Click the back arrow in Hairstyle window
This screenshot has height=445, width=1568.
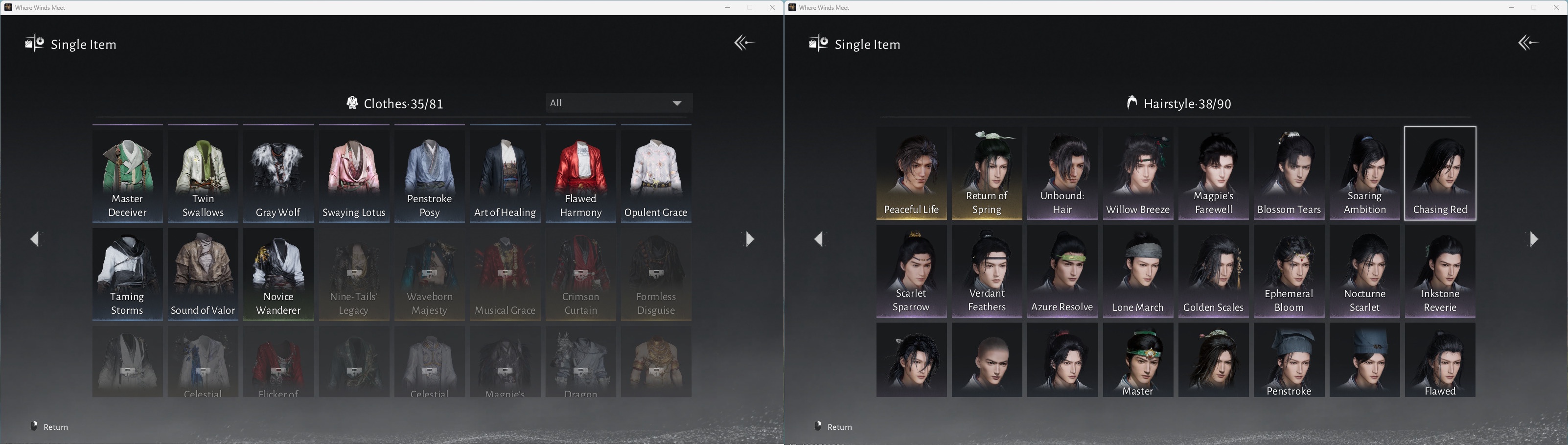point(1528,43)
